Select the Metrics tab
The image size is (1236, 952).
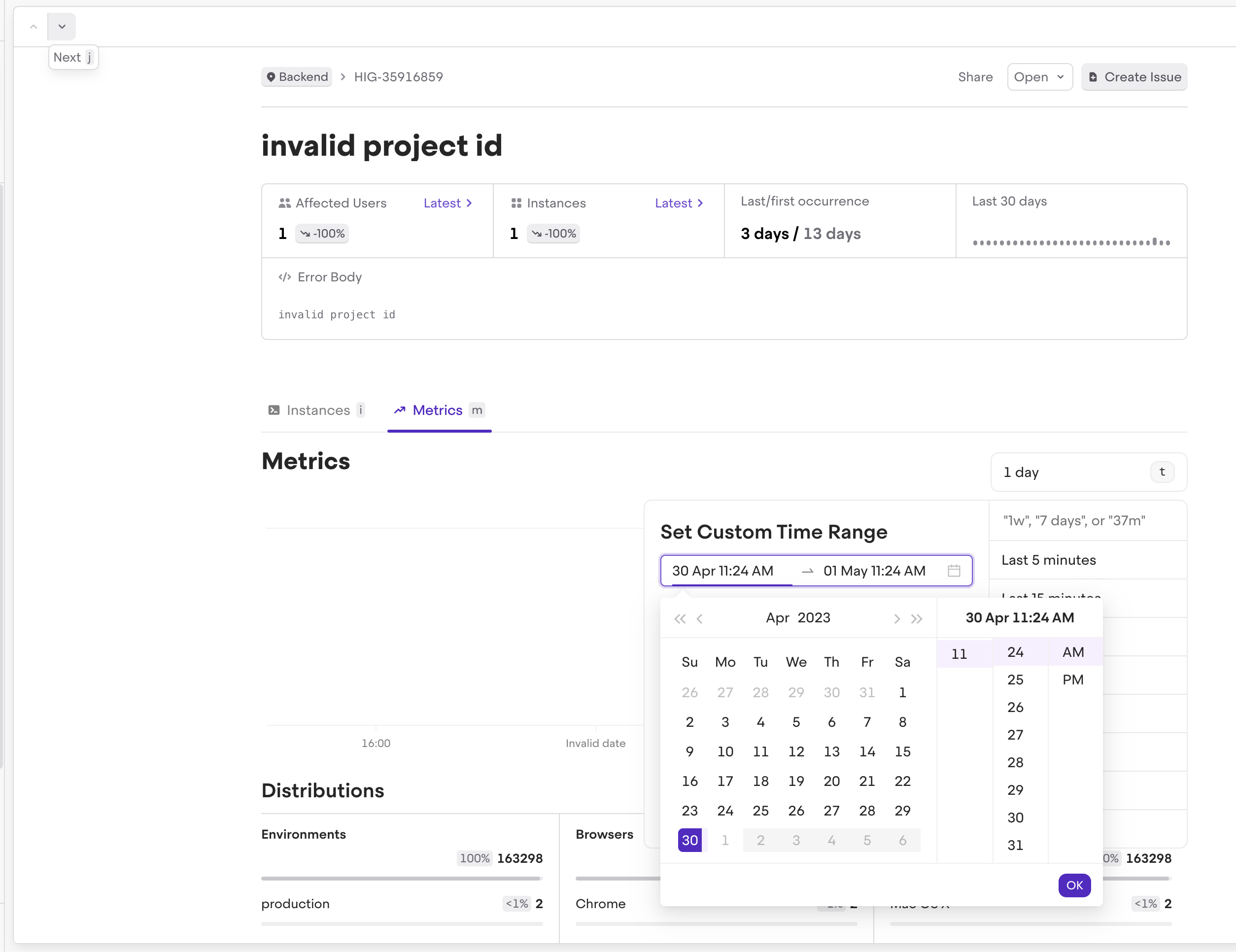438,410
